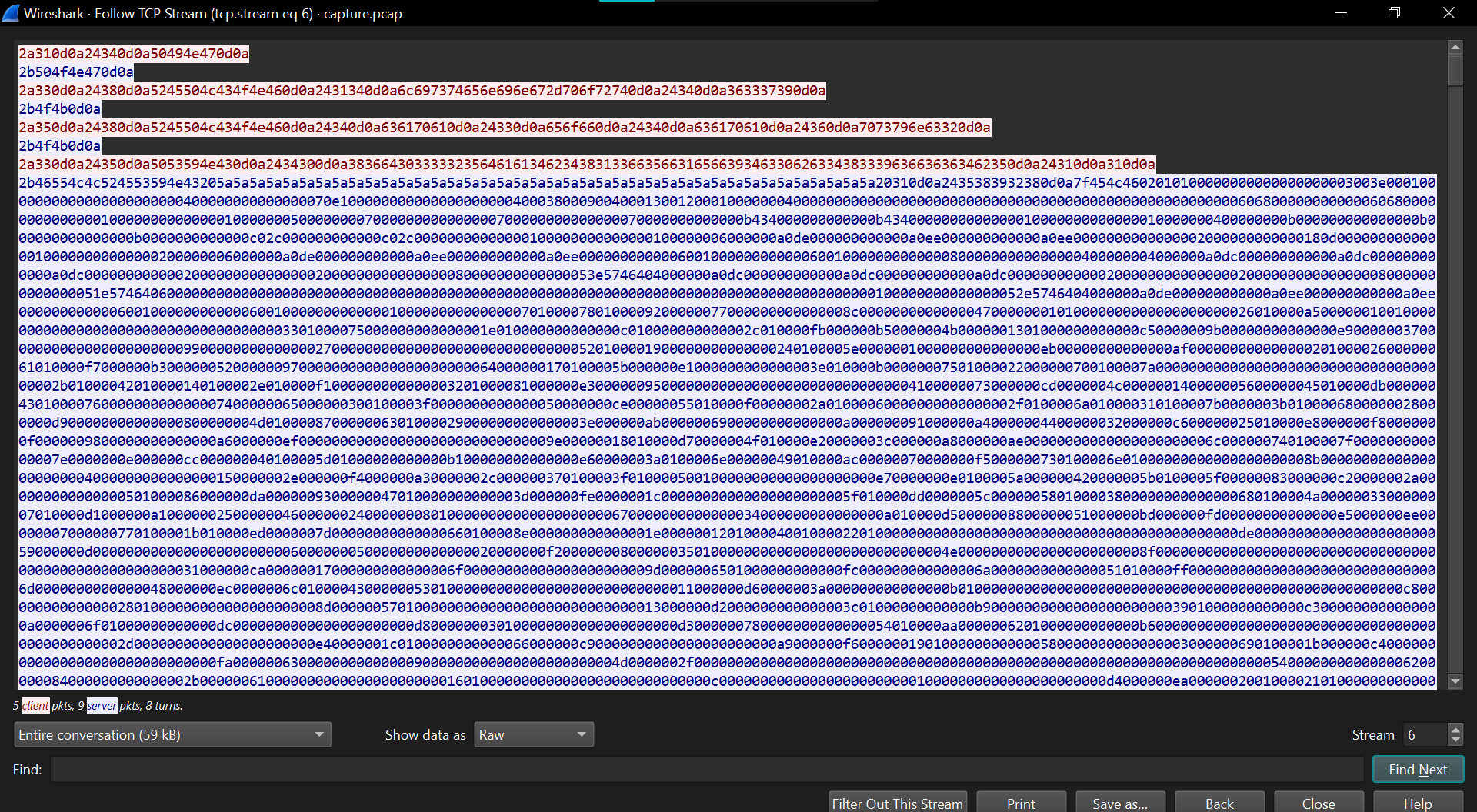Click client line containing 6c697374656e696e672d706f7274
This screenshot has height=812, width=1477.
[x=422, y=90]
